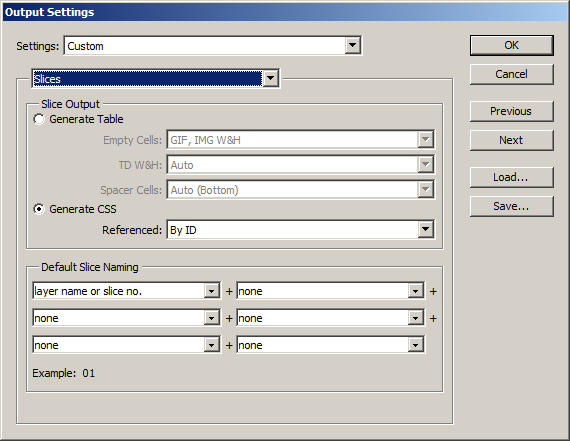Open the Slices section dropdown arrow
Viewport: 570px width, 441px height.
pyautogui.click(x=270, y=78)
